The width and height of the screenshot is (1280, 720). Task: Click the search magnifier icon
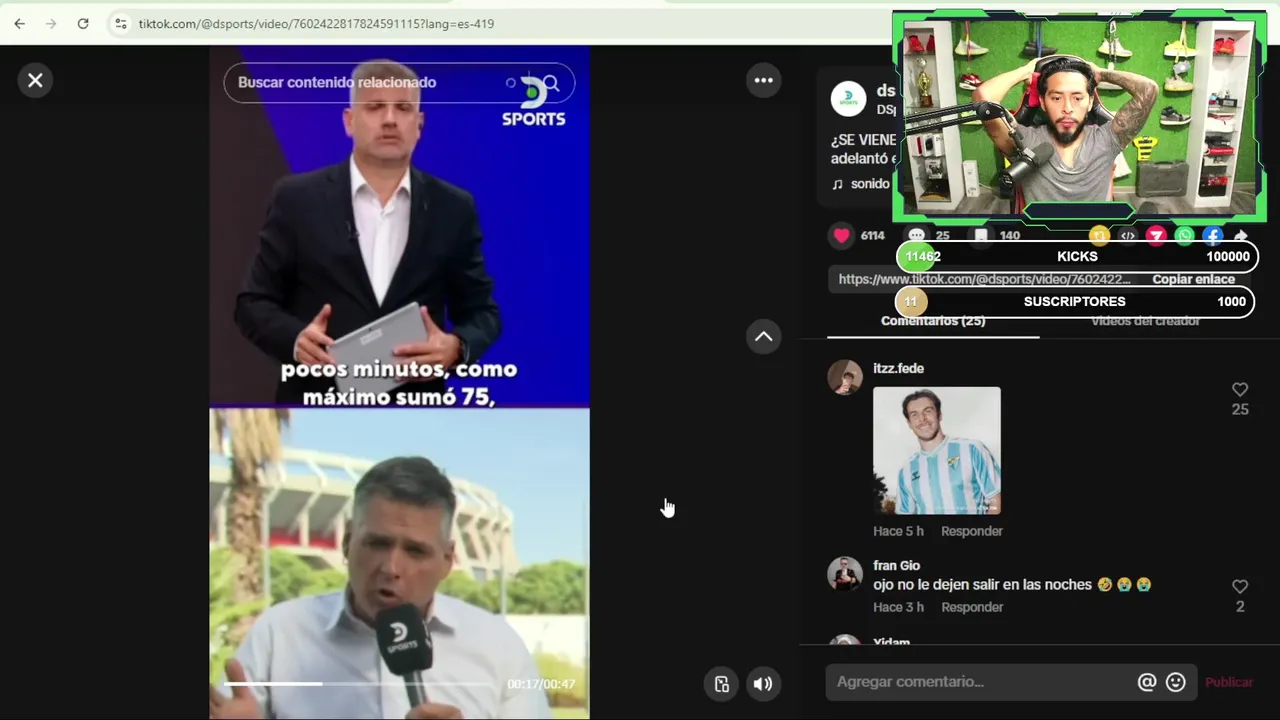pyautogui.click(x=551, y=83)
